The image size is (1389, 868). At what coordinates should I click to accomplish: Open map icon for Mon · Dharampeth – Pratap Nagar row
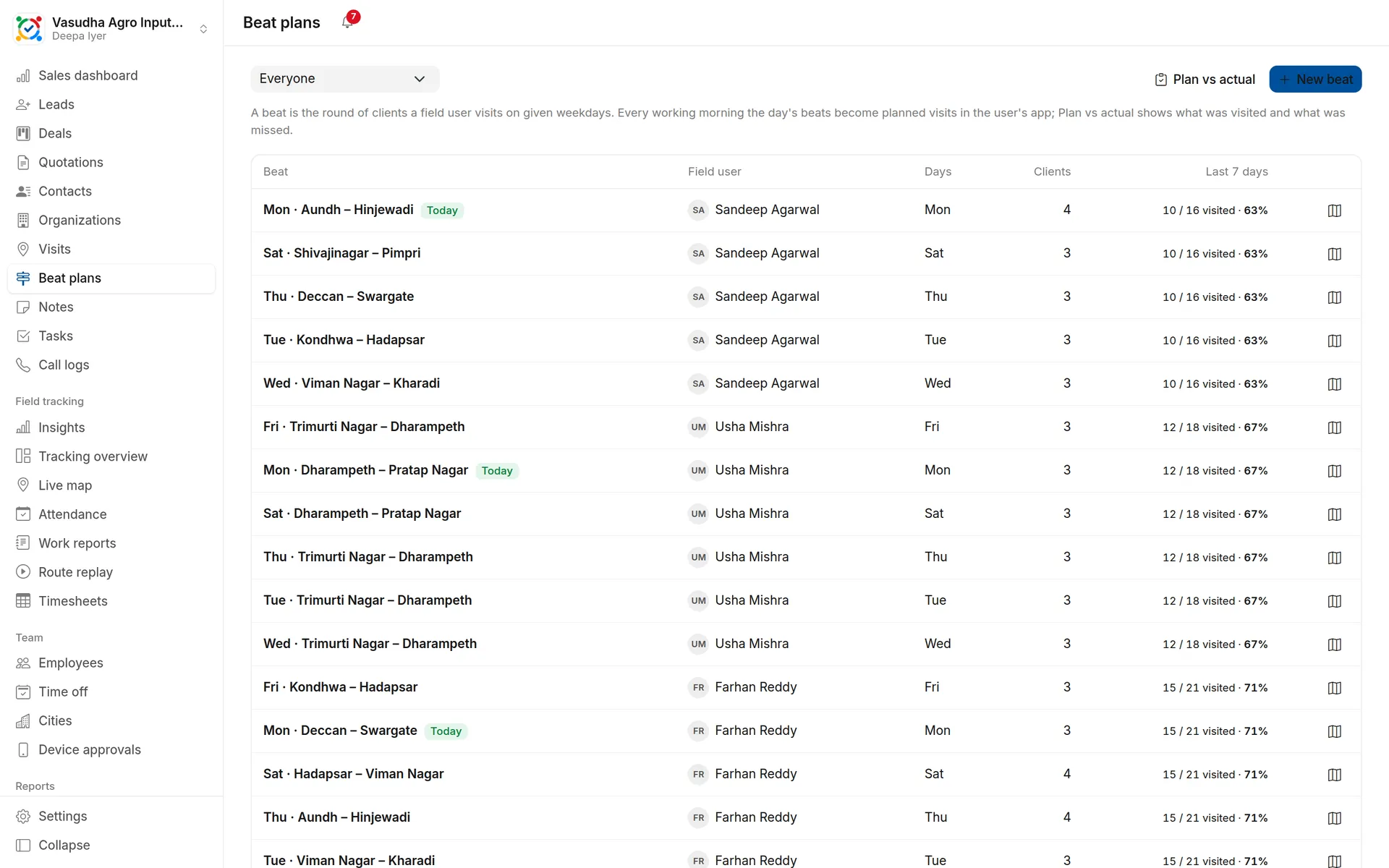click(x=1335, y=471)
